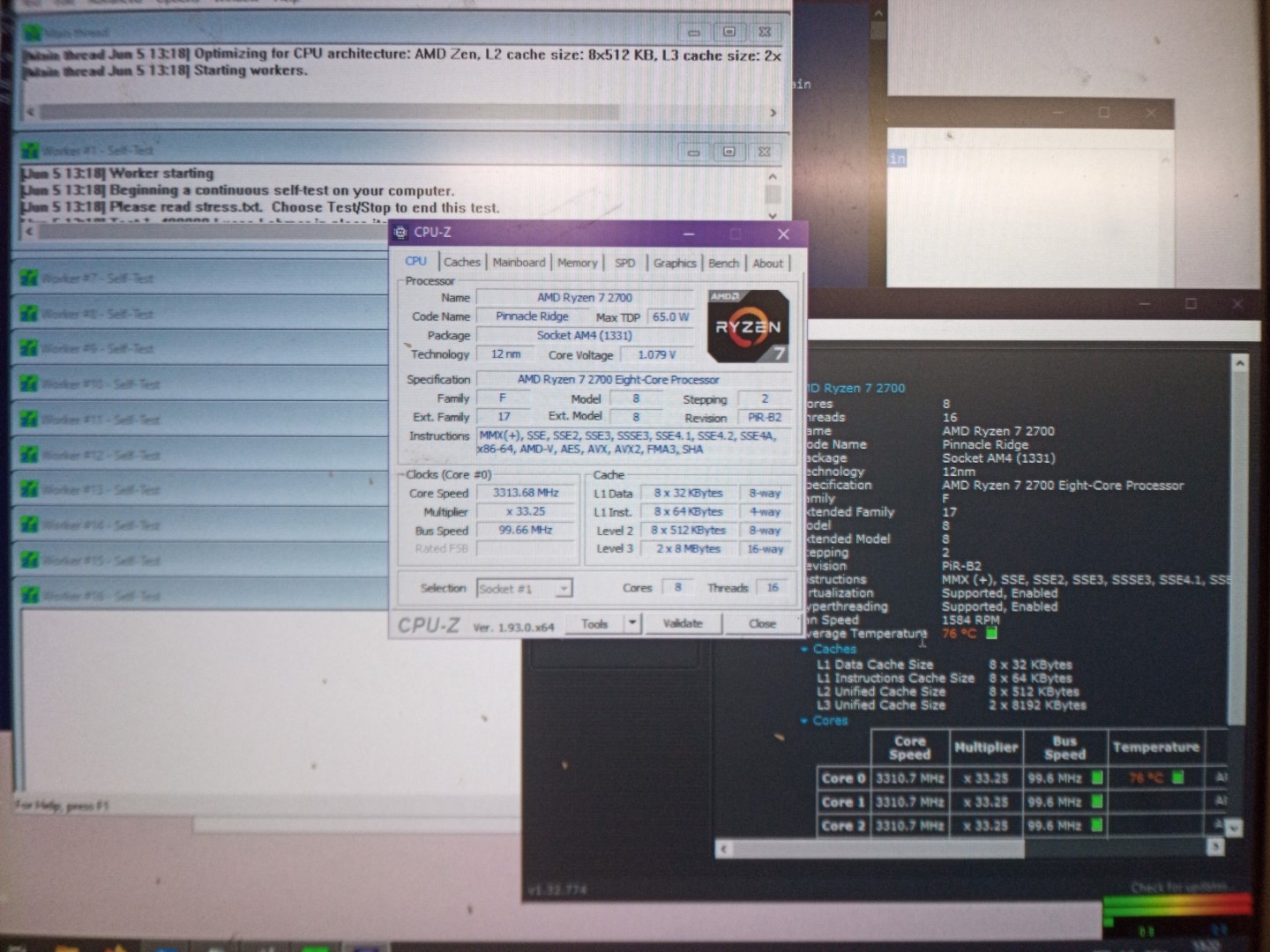The image size is (1270, 952).
Task: Click the Close button in CPU-Z
Action: [762, 623]
